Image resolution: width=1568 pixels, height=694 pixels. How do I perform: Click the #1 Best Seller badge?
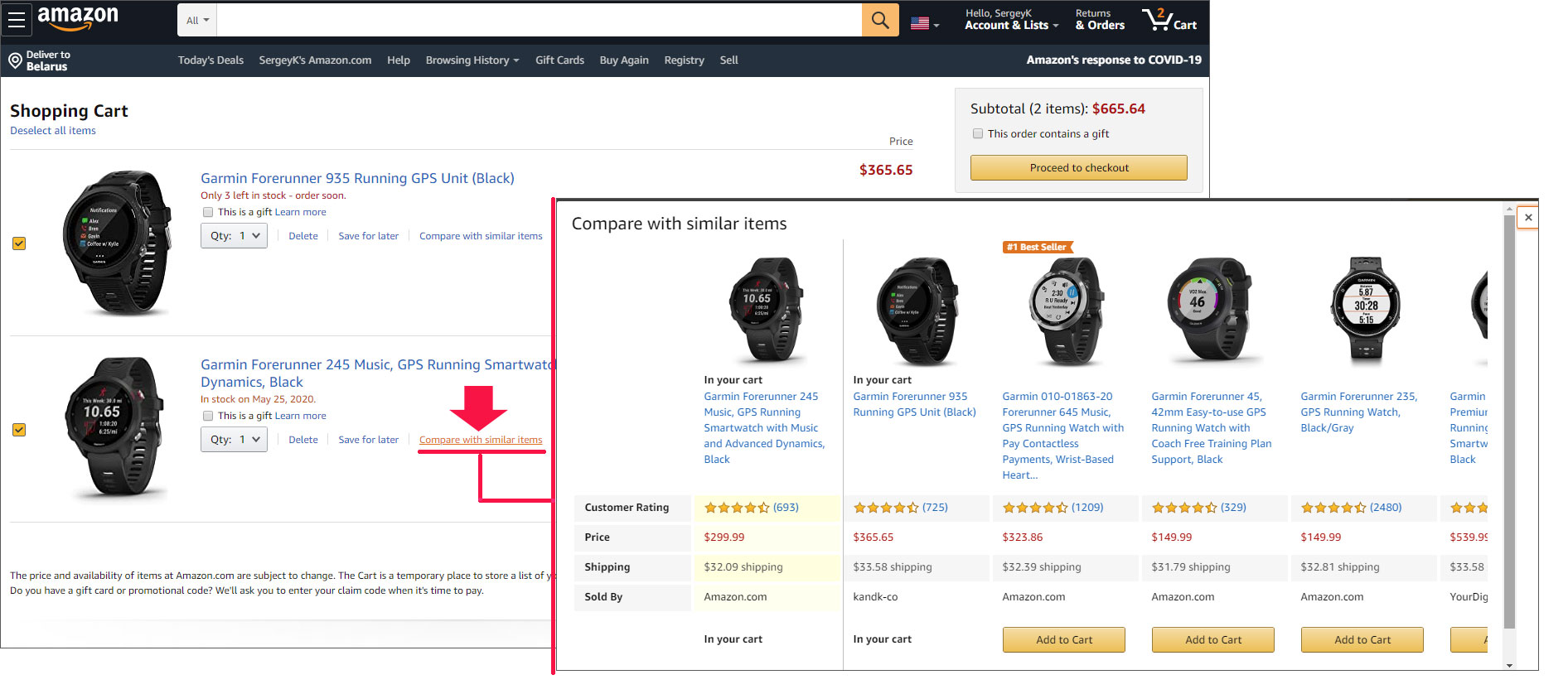tap(1037, 247)
